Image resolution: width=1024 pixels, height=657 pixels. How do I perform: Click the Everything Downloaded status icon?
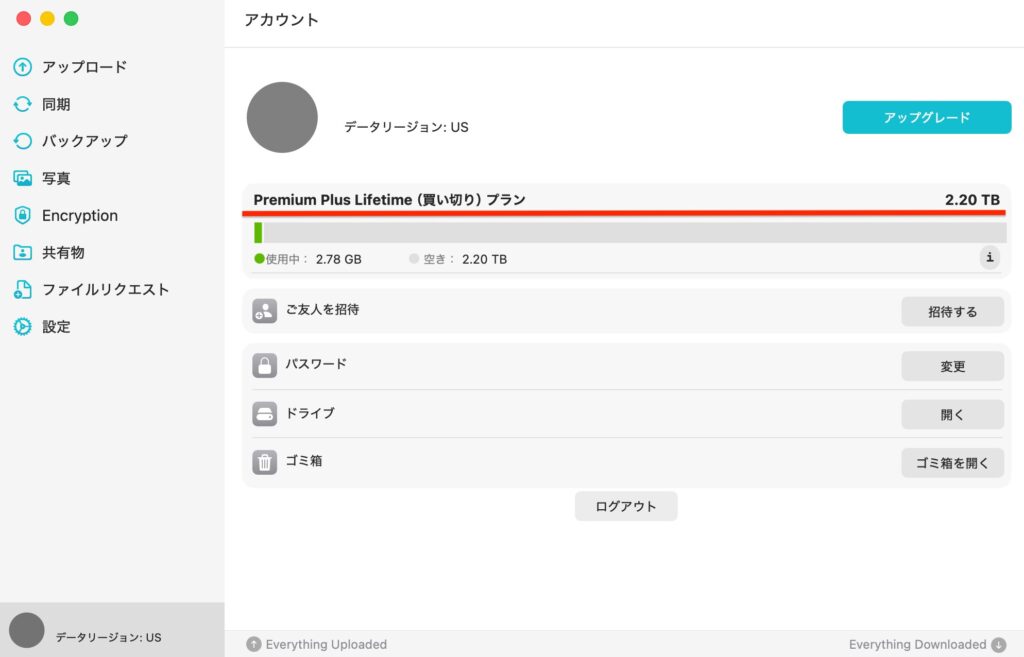(997, 644)
